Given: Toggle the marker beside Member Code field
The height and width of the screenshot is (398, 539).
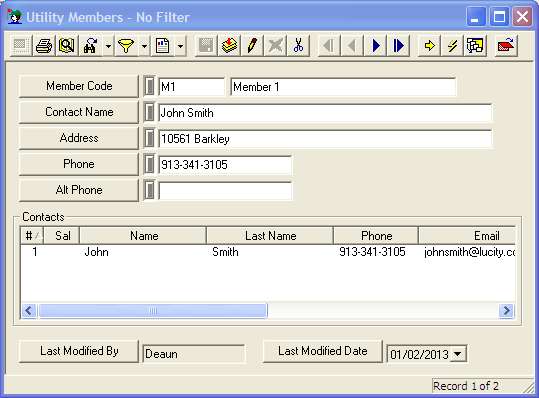Looking at the screenshot, I should (150, 86).
